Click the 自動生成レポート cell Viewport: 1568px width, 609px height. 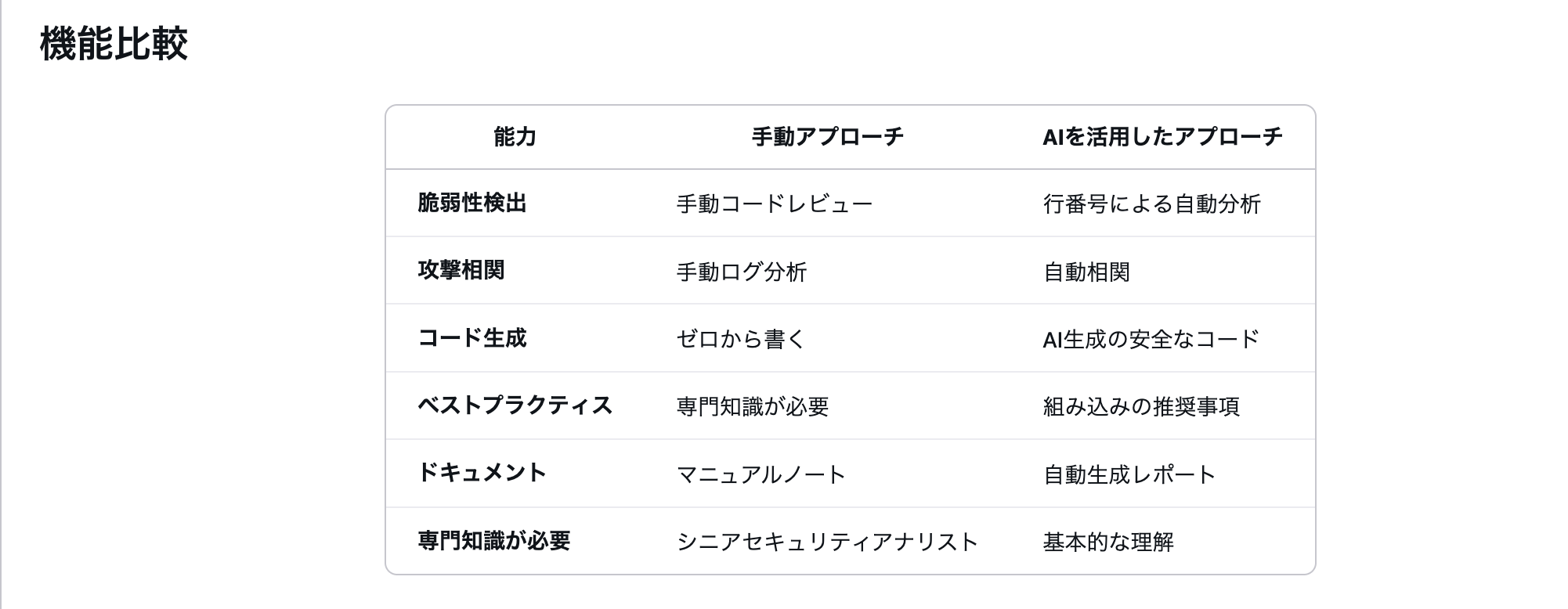[1129, 474]
